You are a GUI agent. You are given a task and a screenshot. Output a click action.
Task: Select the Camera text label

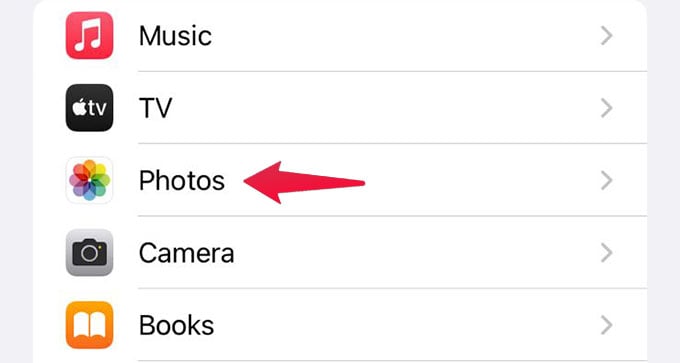[186, 253]
